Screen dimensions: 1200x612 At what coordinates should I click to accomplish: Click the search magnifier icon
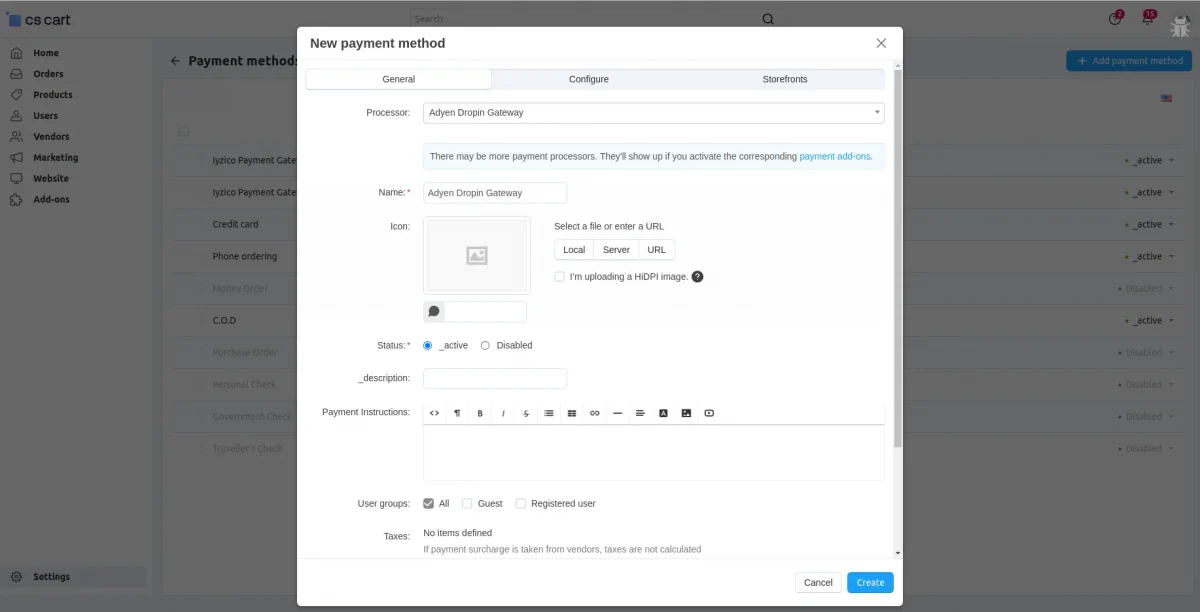[x=767, y=18]
